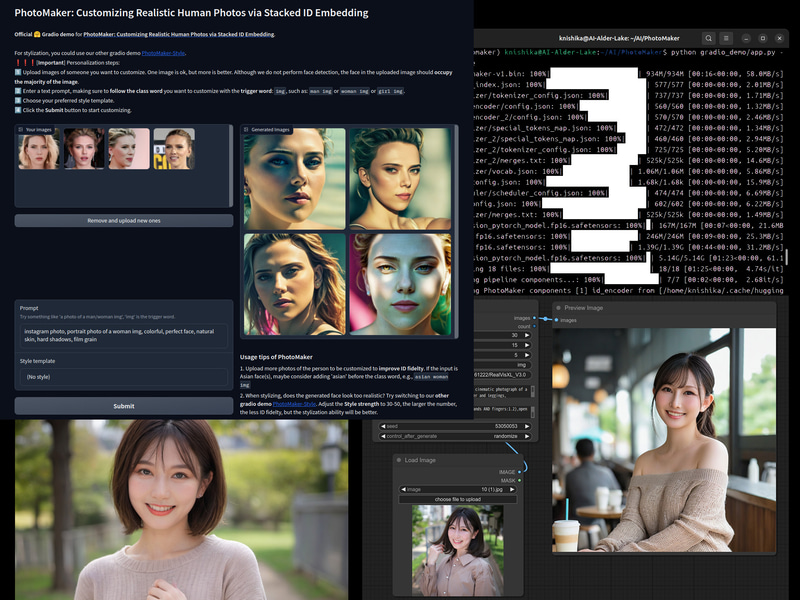Viewport: 800px width, 600px height.
Task: Select previous control_after_generate option
Action: pos(383,436)
